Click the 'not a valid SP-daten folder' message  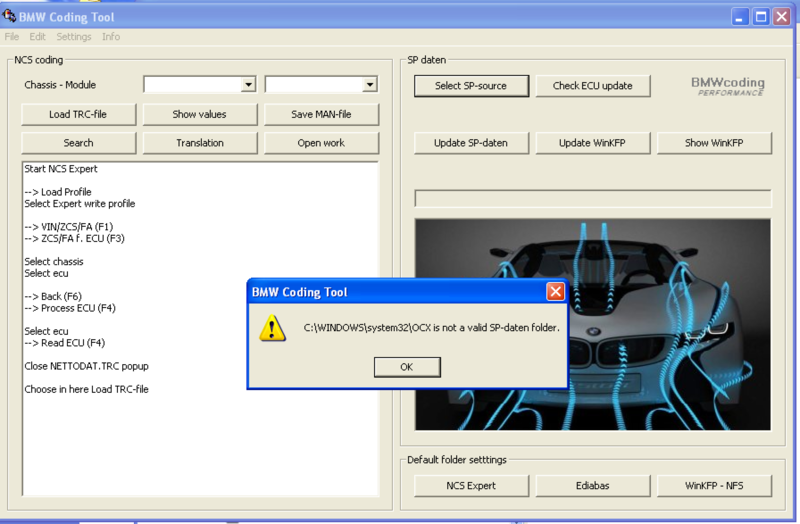tap(432, 328)
